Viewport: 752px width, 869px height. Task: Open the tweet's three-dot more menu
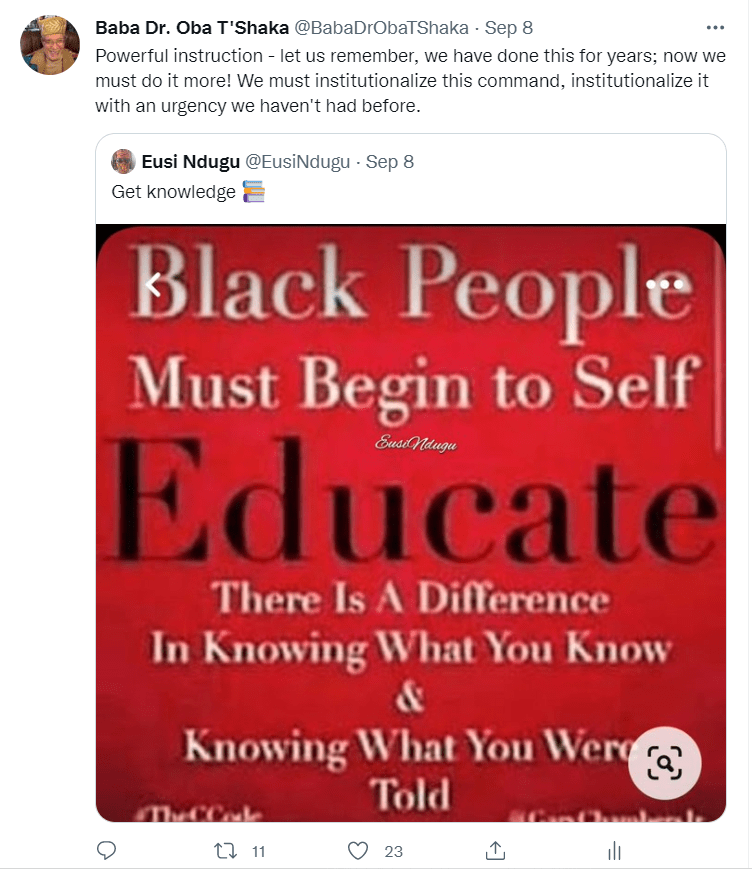pyautogui.click(x=715, y=28)
